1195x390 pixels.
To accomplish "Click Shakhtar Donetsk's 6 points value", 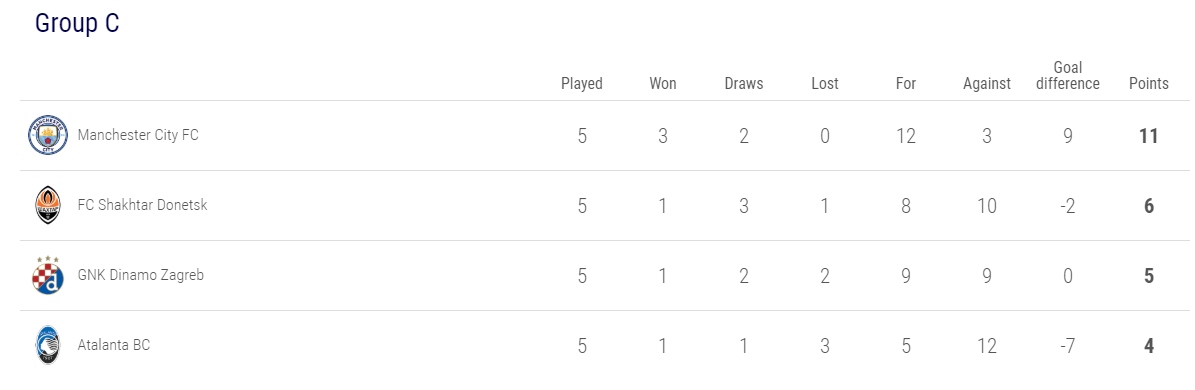I will point(1149,206).
